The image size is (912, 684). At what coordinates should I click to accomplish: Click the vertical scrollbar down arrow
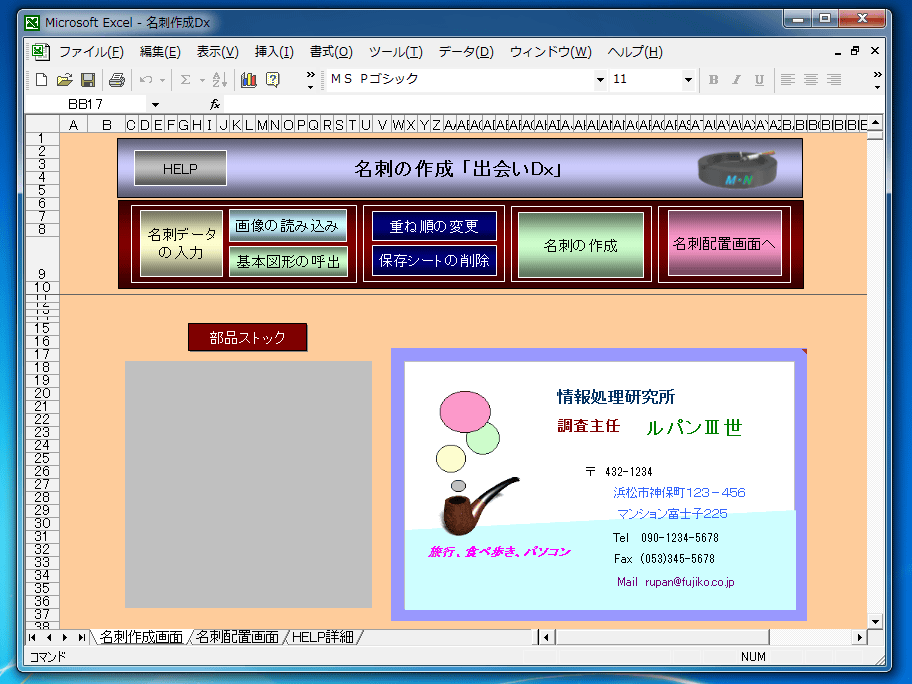pos(875,621)
